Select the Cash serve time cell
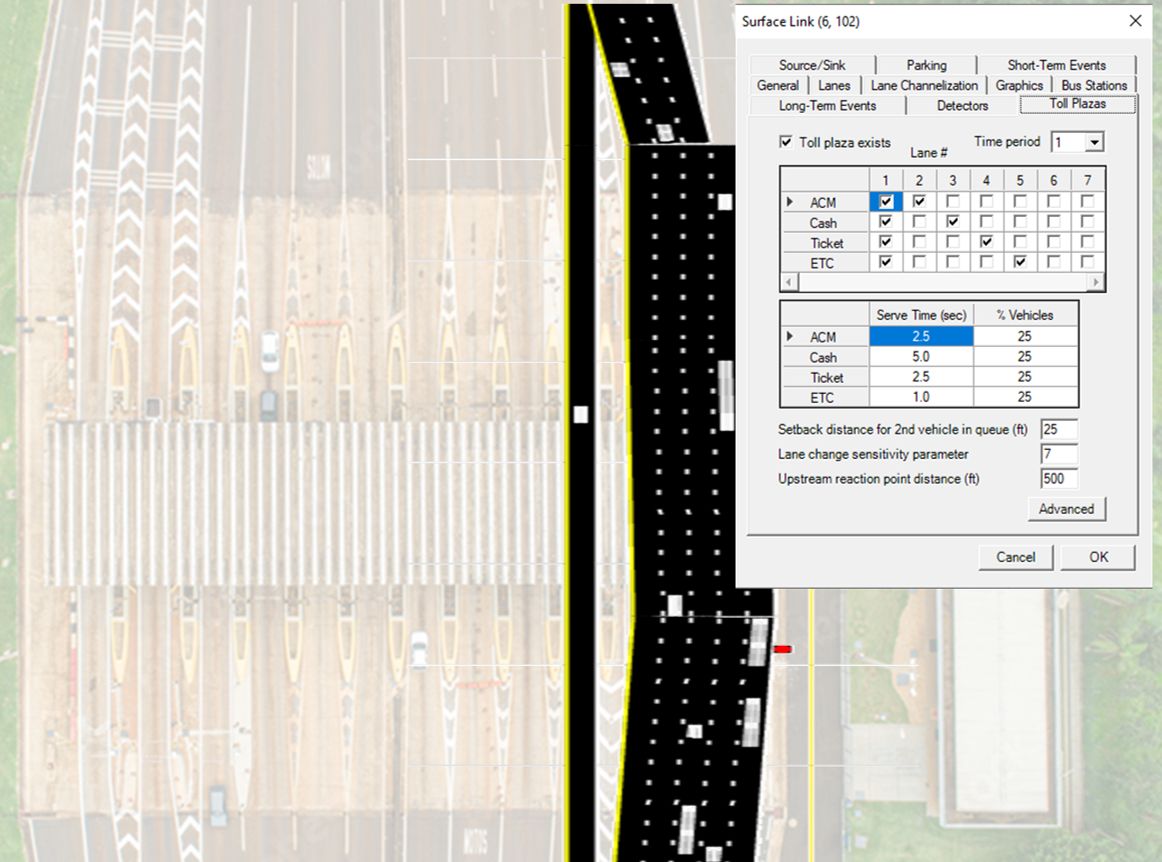 (x=920, y=357)
